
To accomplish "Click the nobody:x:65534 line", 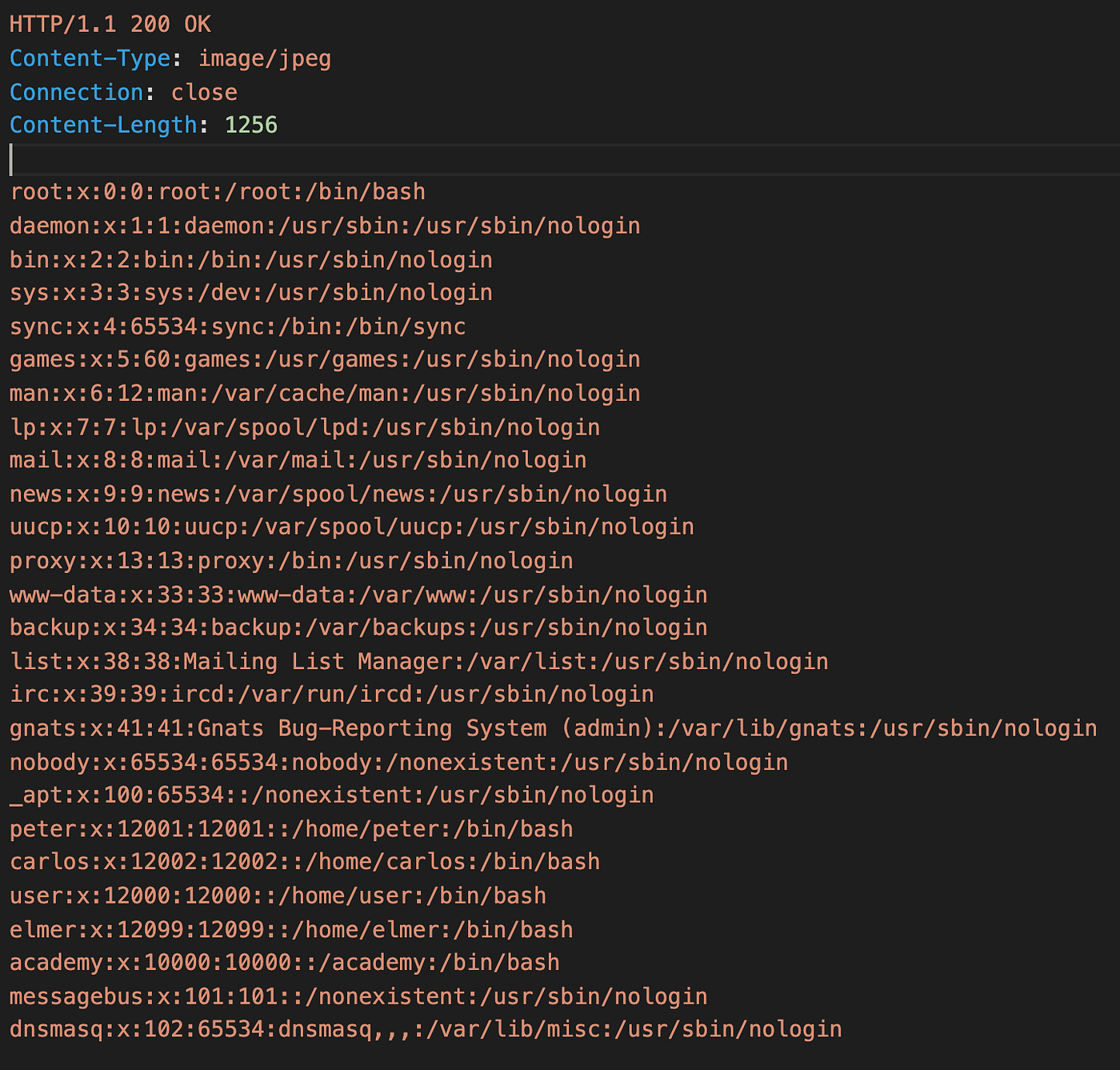I will point(399,763).
